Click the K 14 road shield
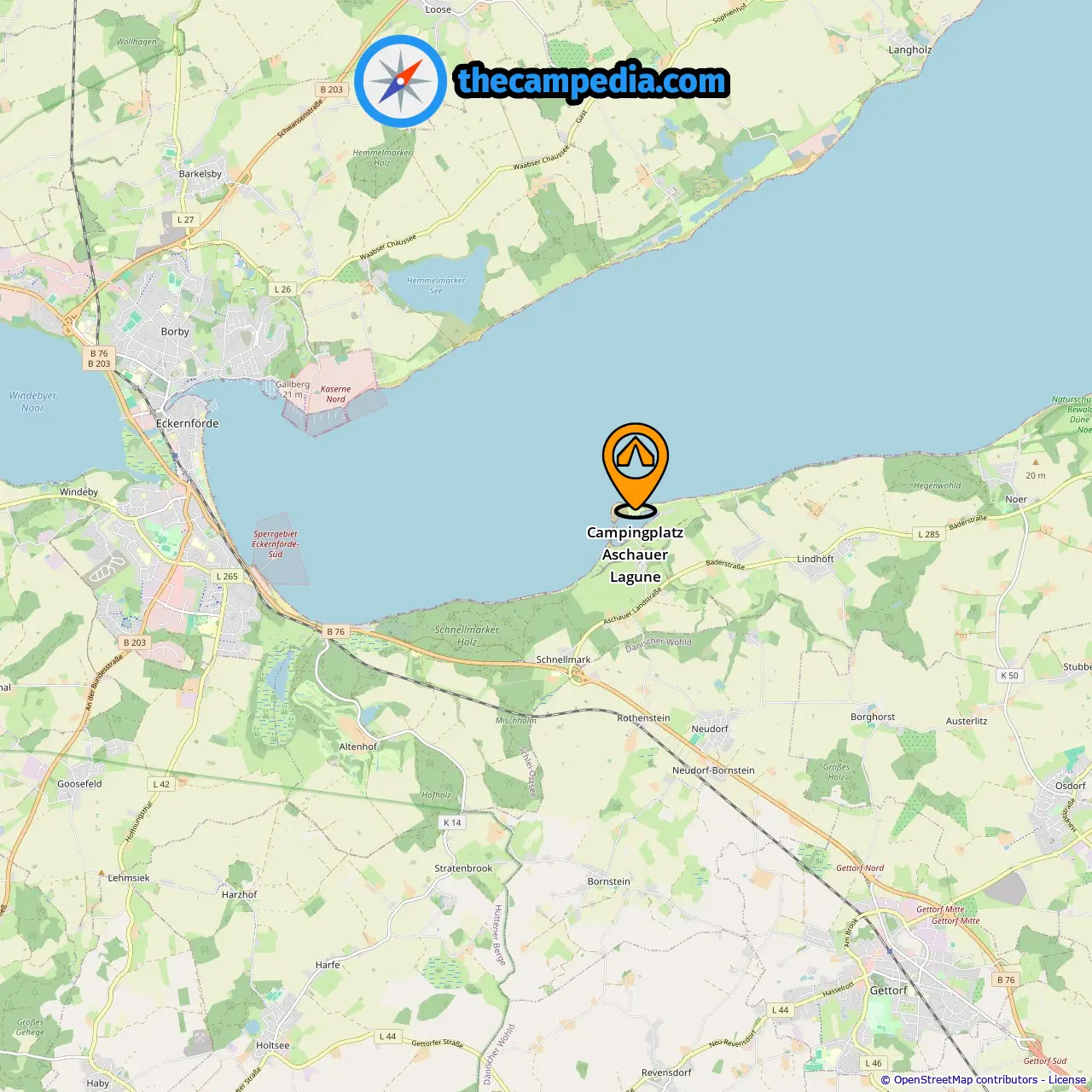1092x1092 pixels. pos(452,822)
